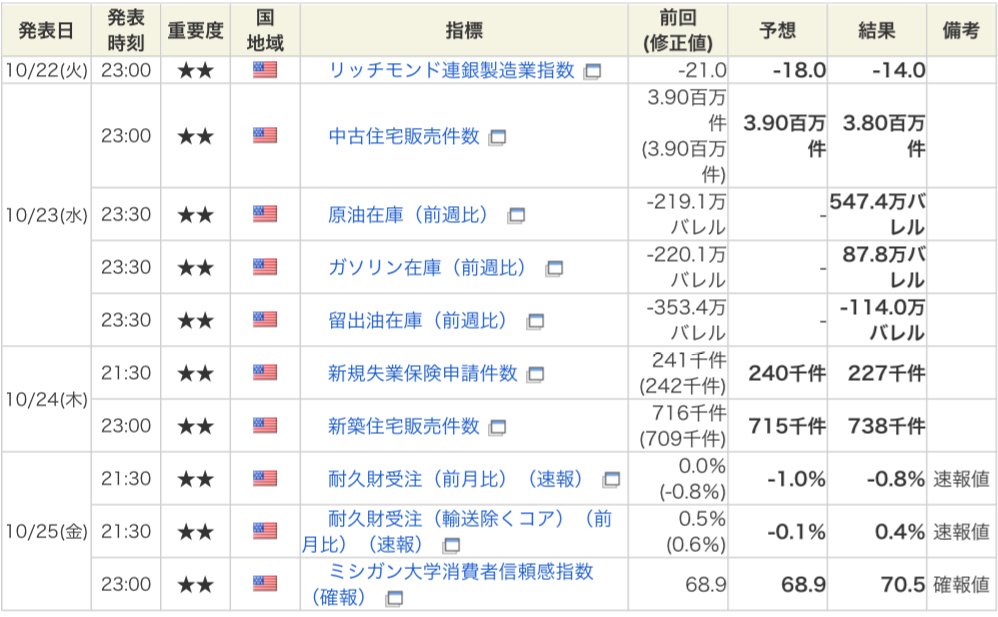998x617 pixels.
Task: Open the 中古住宅販売件数 indicator link
Action: click(x=404, y=136)
